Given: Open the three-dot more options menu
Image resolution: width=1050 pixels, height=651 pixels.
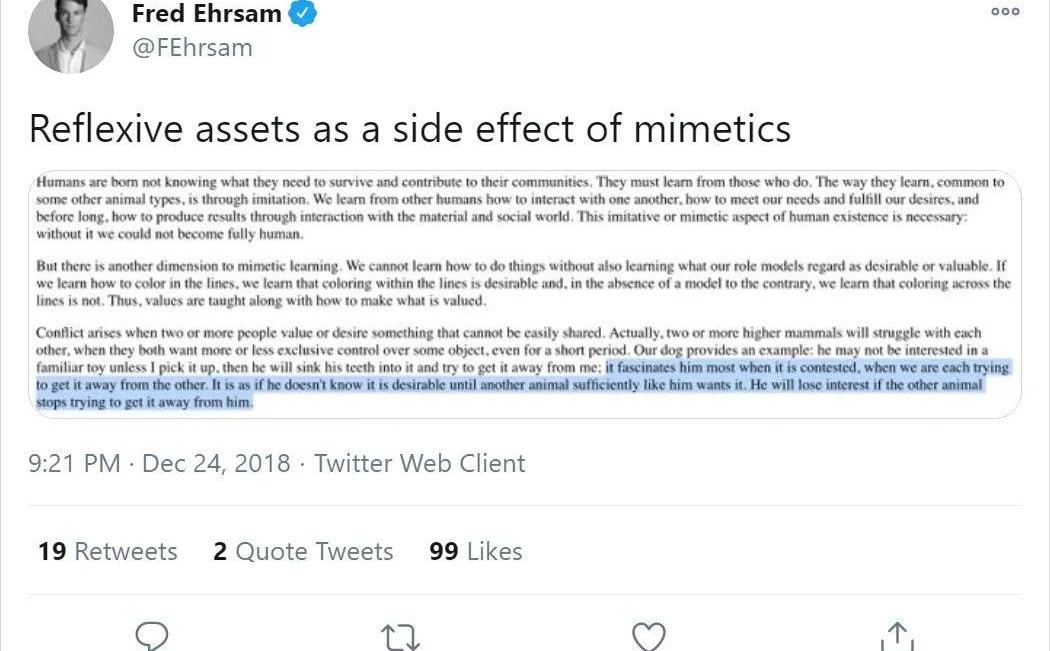Looking at the screenshot, I should click(1005, 12).
